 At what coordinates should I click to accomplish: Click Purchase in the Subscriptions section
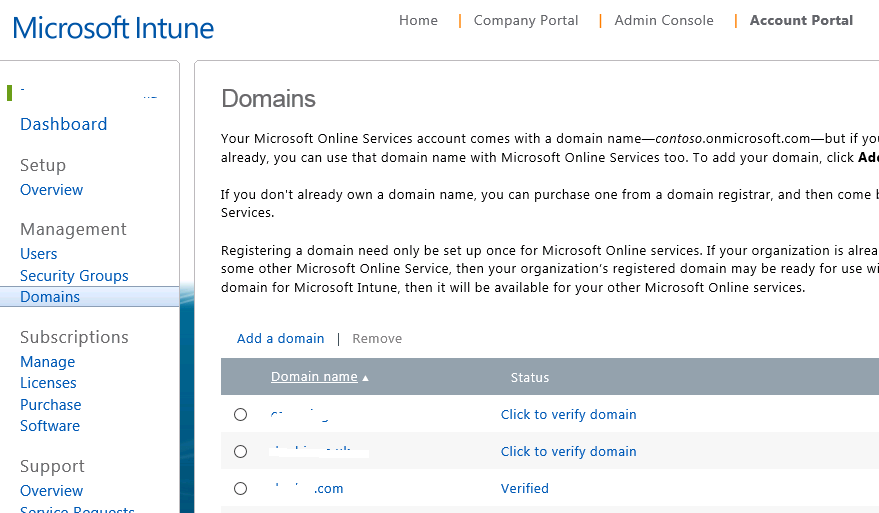click(50, 405)
